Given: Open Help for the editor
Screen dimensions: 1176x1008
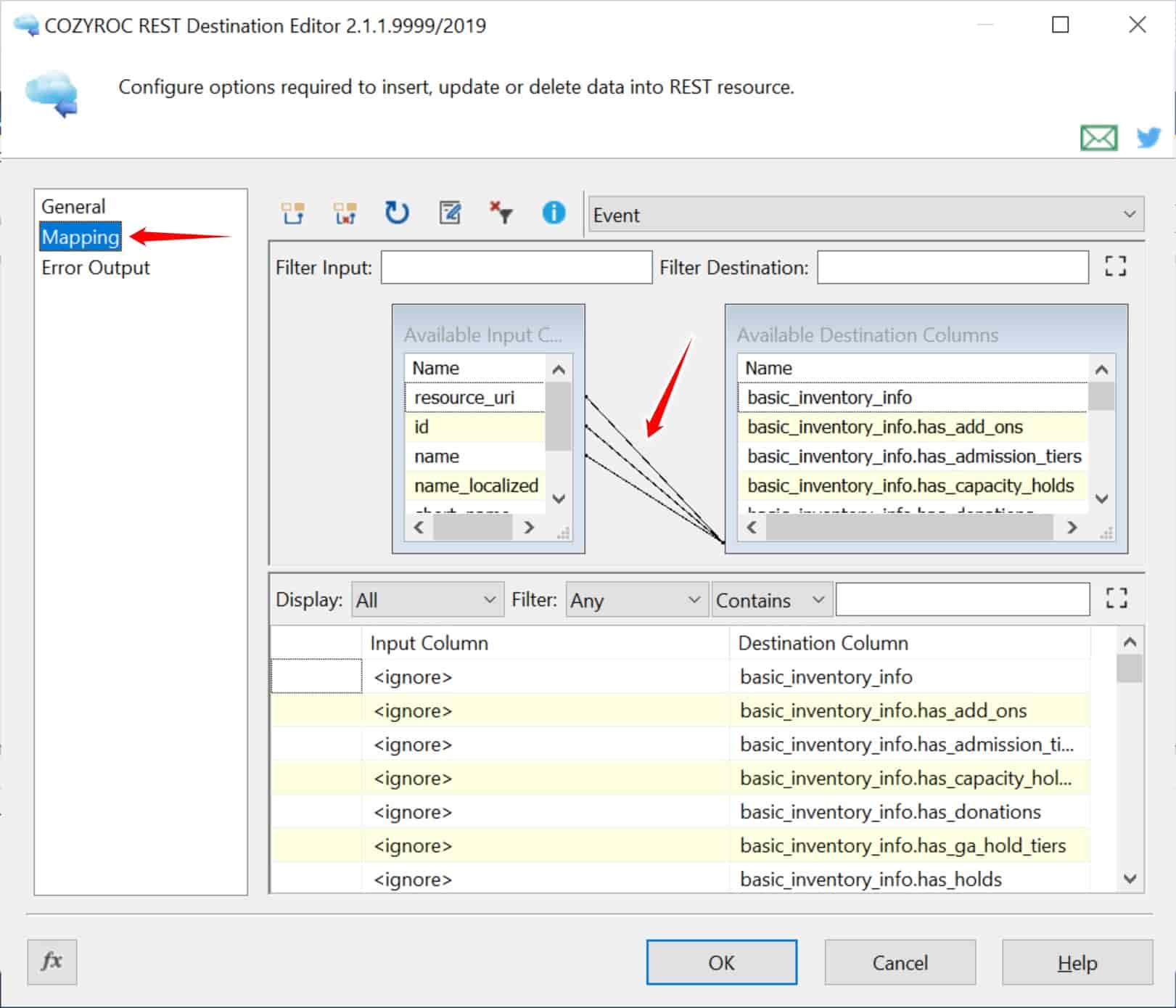Looking at the screenshot, I should coord(1077,962).
